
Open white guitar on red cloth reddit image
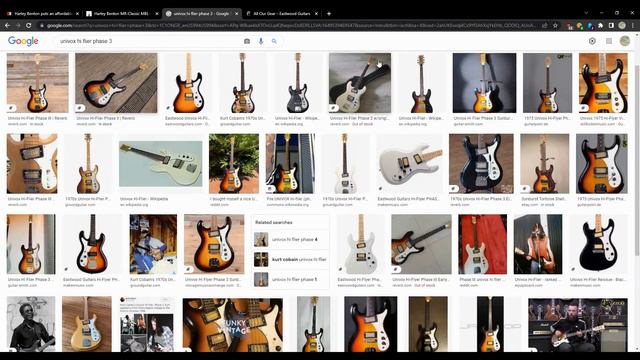[x=482, y=244]
